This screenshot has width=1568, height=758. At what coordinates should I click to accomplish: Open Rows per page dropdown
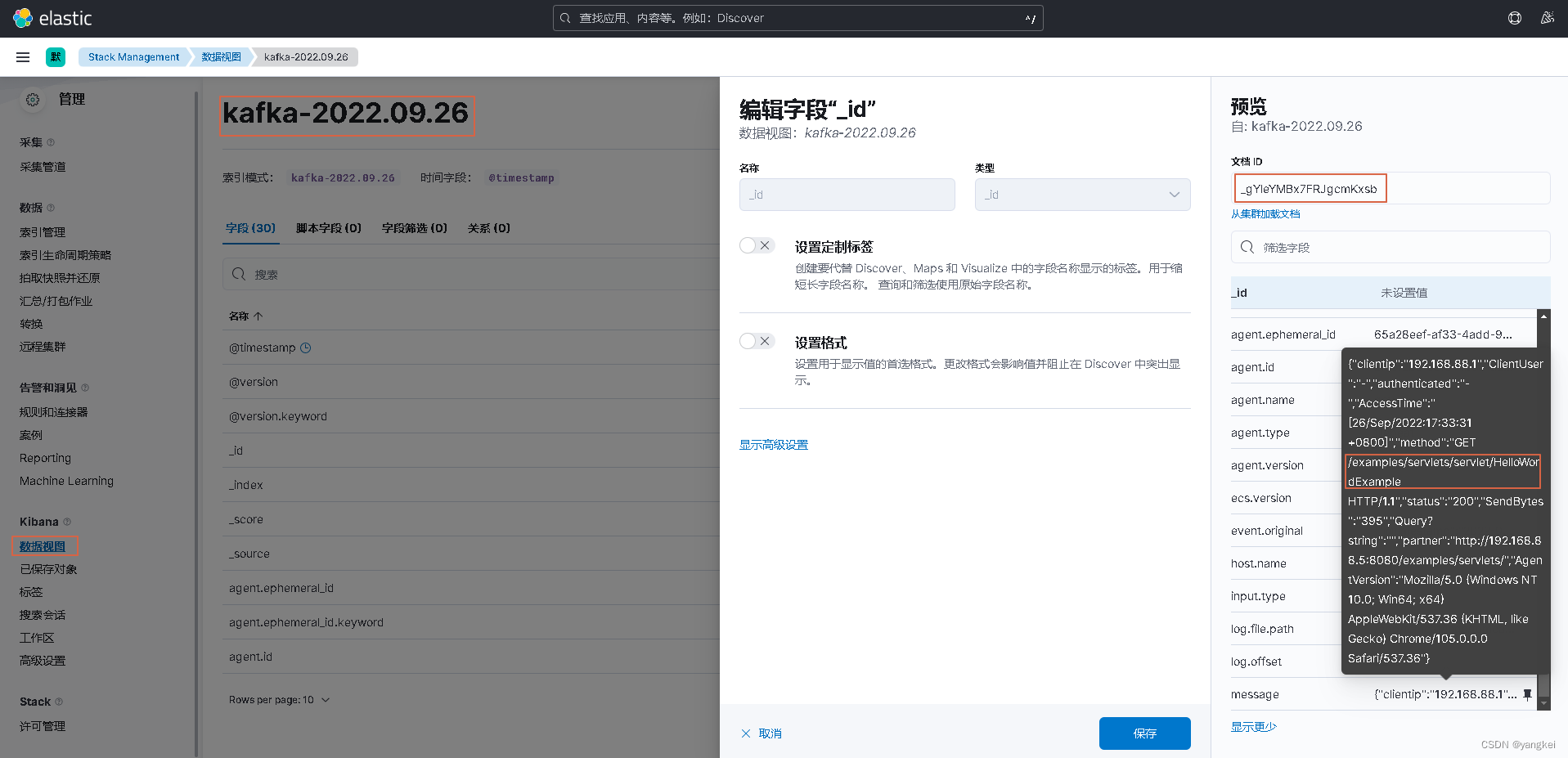click(x=279, y=700)
